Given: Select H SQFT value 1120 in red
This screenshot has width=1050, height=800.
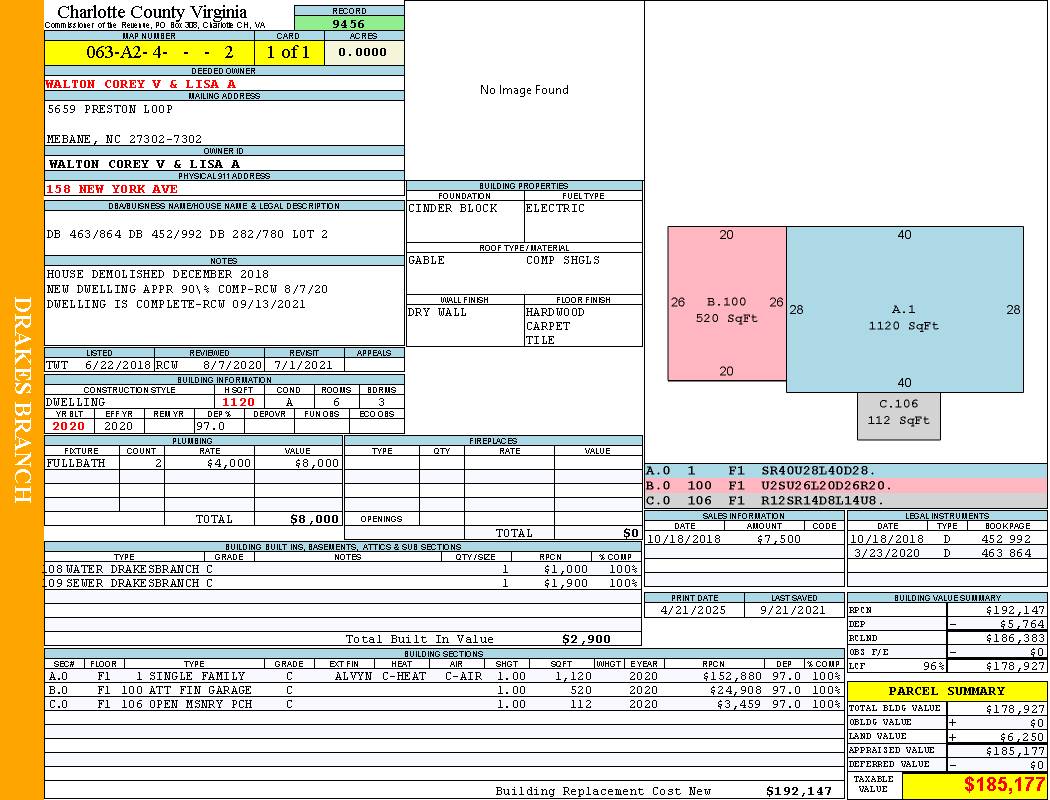Looking at the screenshot, I should (x=238, y=402).
